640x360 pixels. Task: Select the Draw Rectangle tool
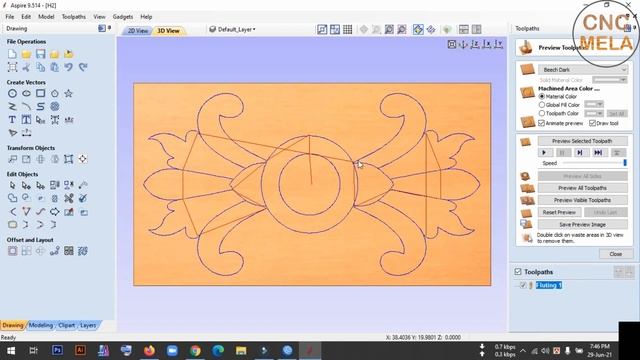tap(40, 93)
